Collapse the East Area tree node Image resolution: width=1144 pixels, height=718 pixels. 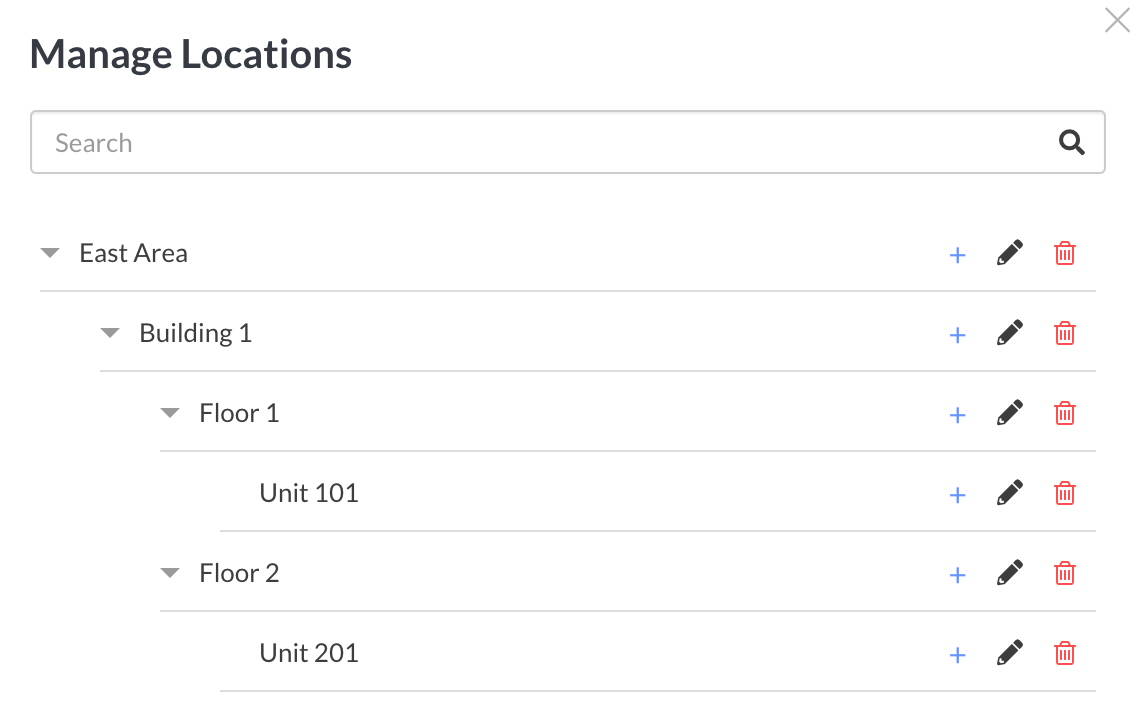50,253
